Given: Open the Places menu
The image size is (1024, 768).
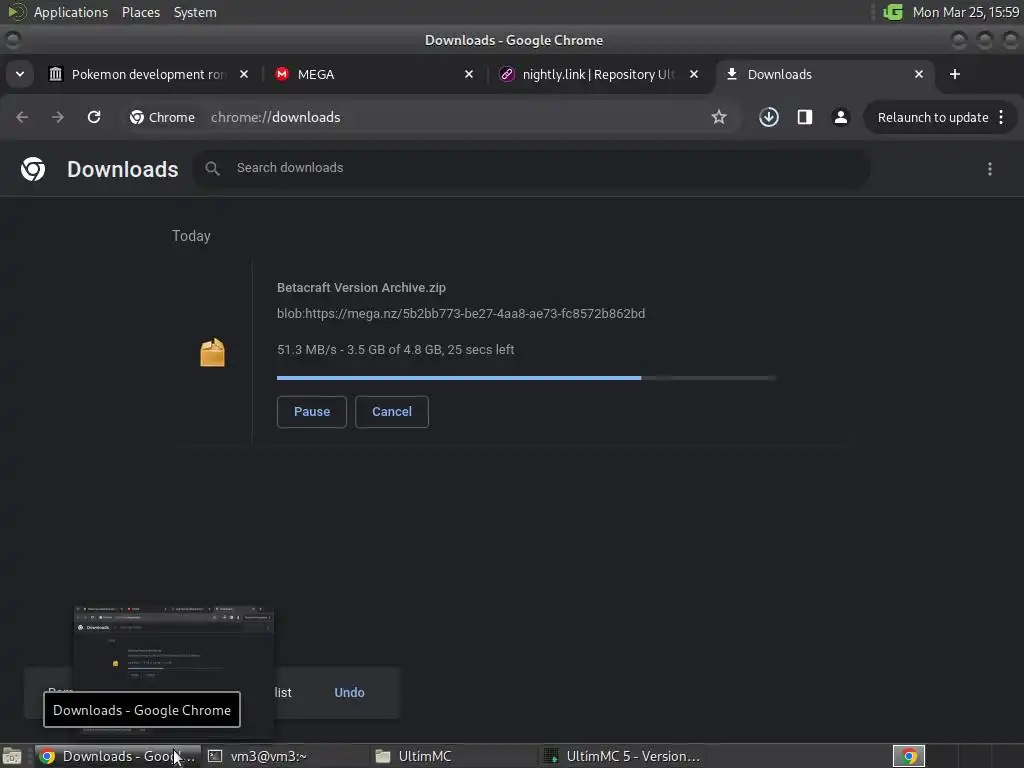Looking at the screenshot, I should [141, 12].
